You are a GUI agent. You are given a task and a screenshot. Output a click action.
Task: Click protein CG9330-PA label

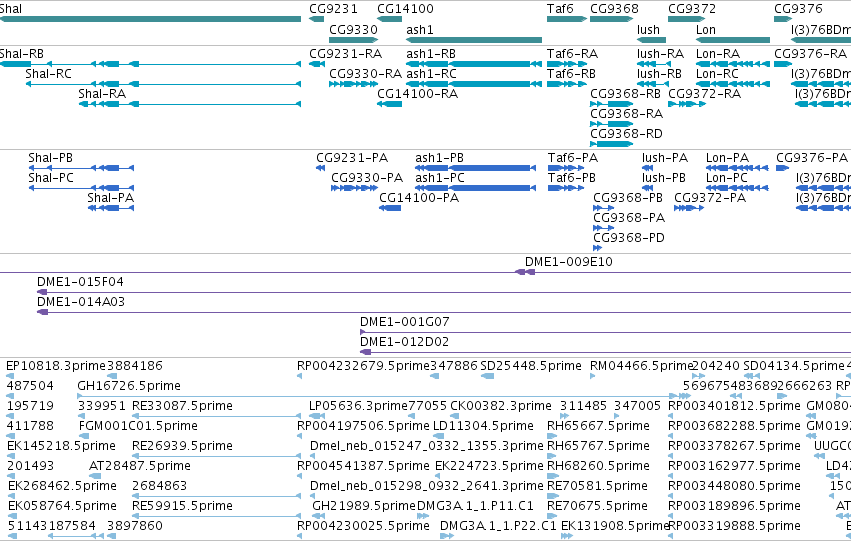[x=367, y=178]
